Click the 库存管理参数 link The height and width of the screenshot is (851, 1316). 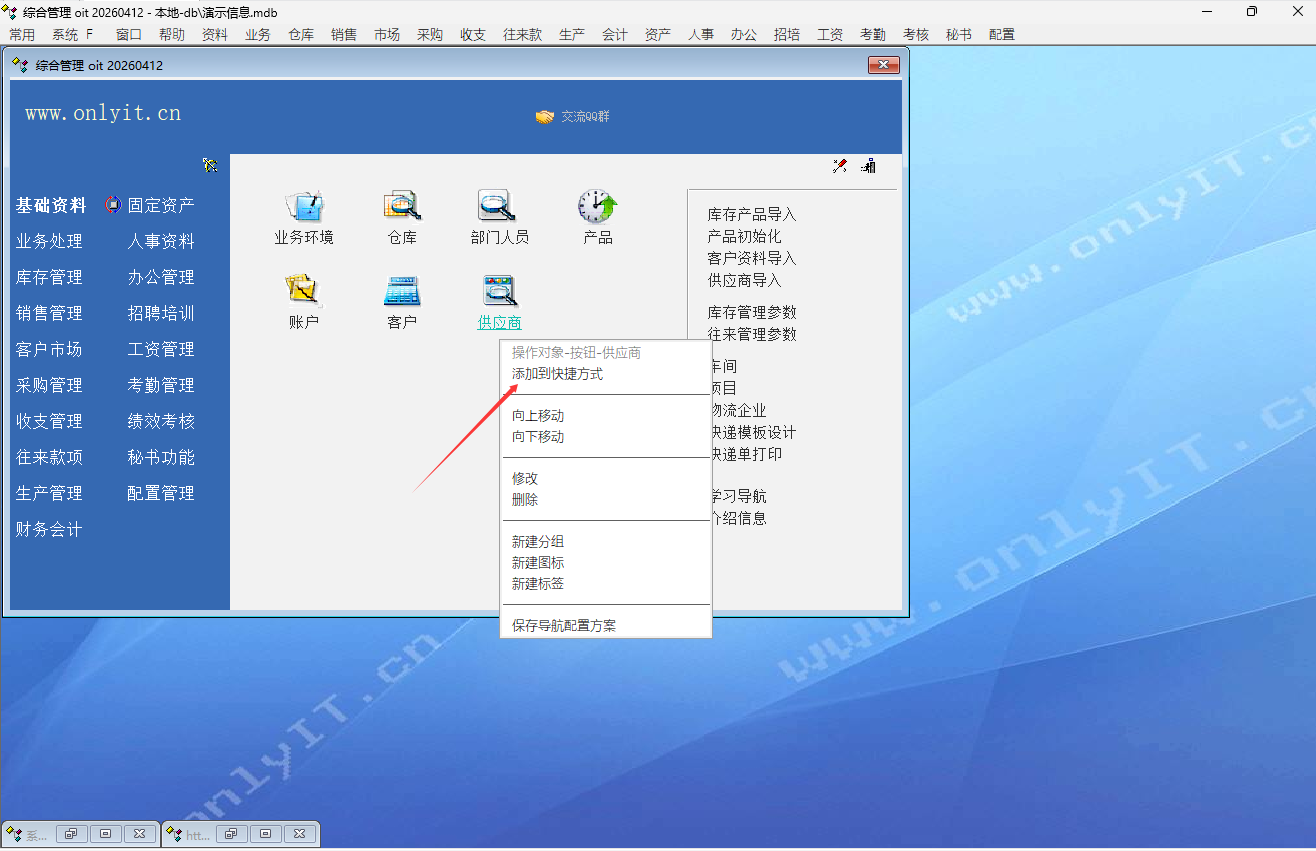[x=752, y=312]
